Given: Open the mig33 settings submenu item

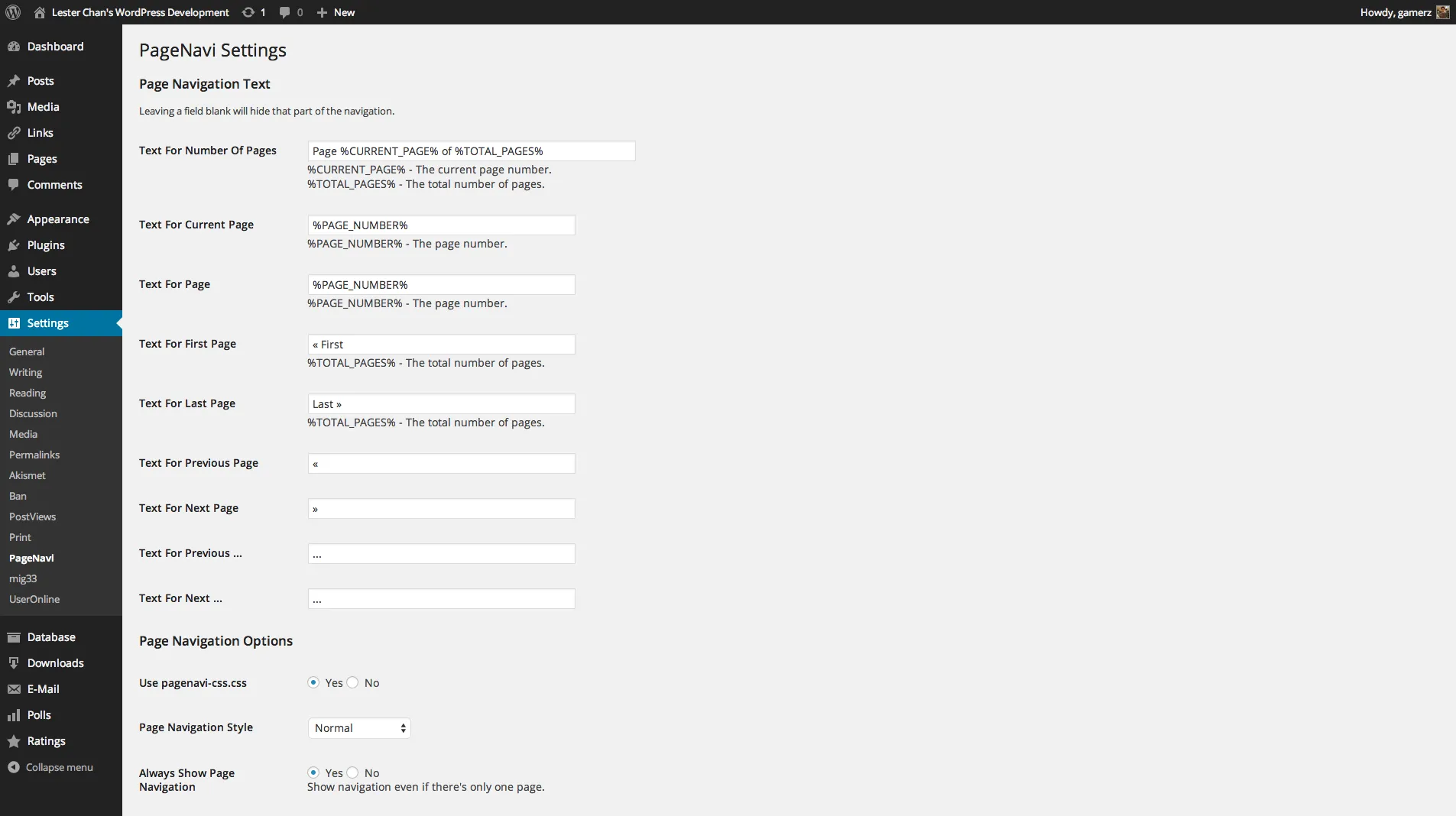Looking at the screenshot, I should pos(23,578).
